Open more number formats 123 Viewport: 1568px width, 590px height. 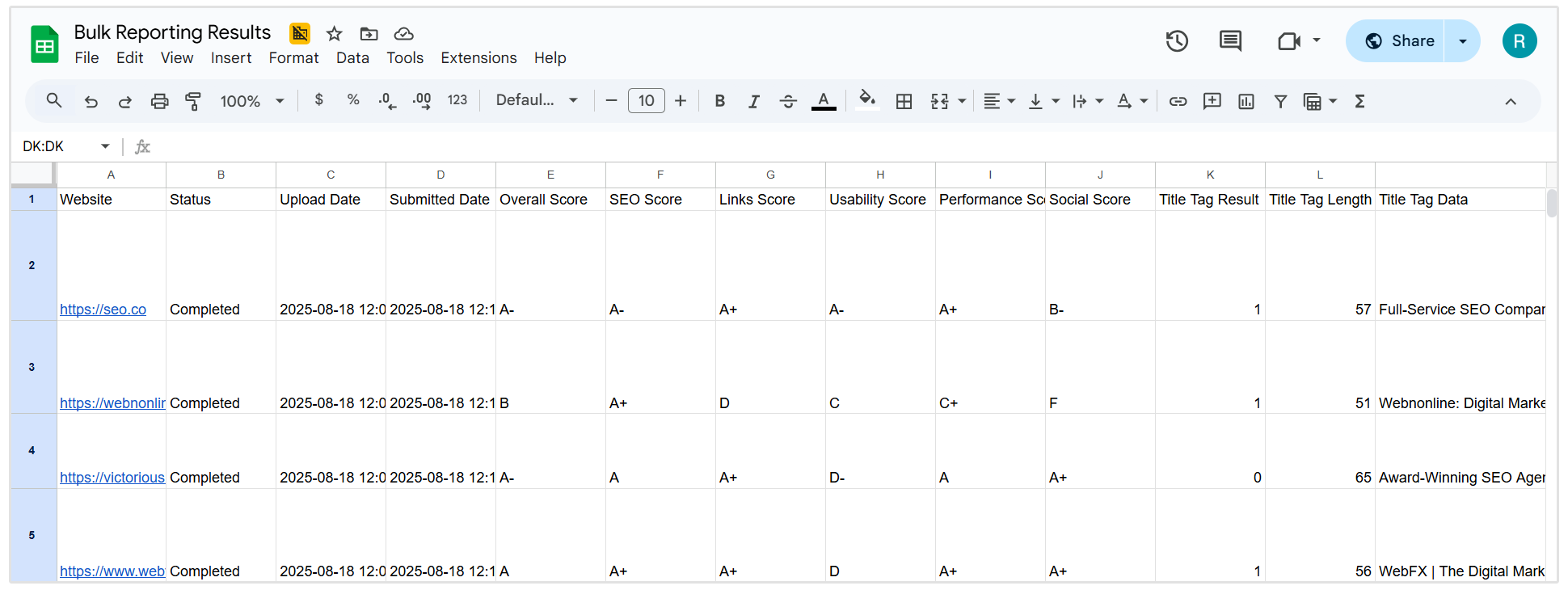[457, 100]
